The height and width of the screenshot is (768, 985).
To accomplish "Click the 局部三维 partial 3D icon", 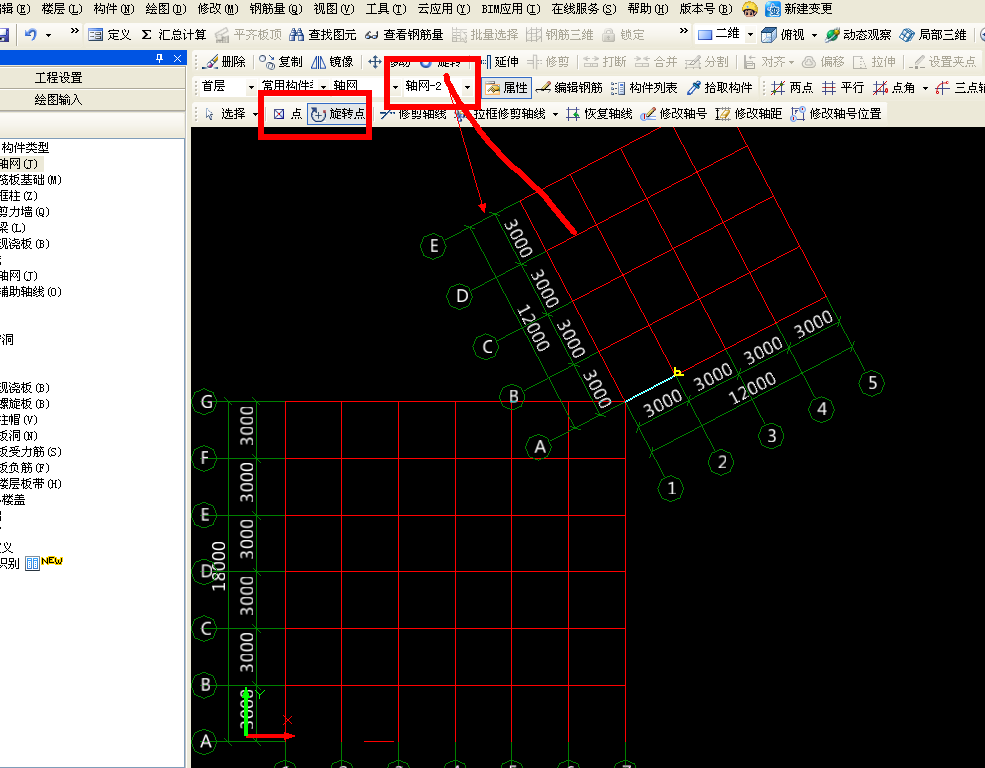I will [x=906, y=35].
